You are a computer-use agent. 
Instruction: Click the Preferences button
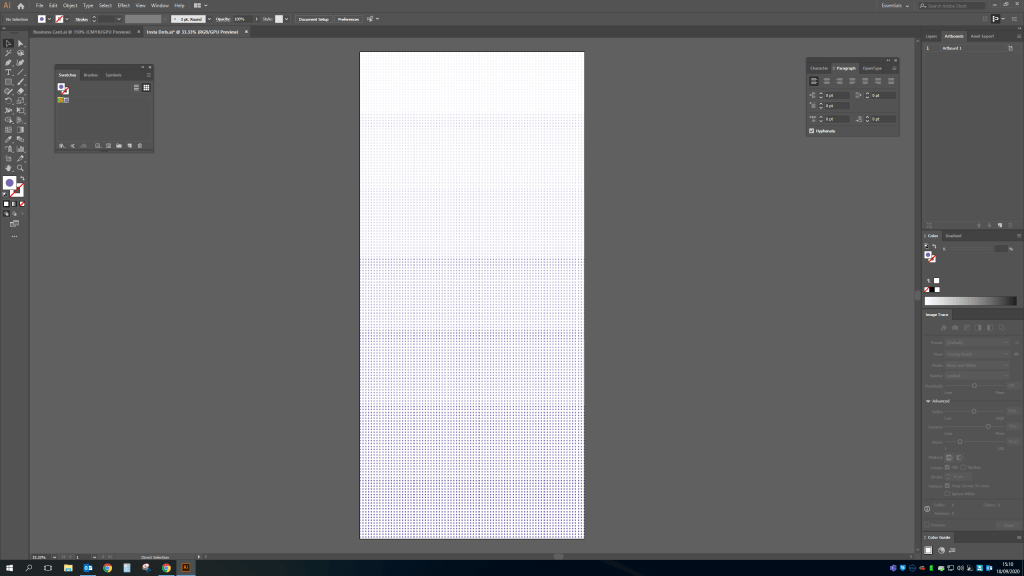tap(347, 19)
